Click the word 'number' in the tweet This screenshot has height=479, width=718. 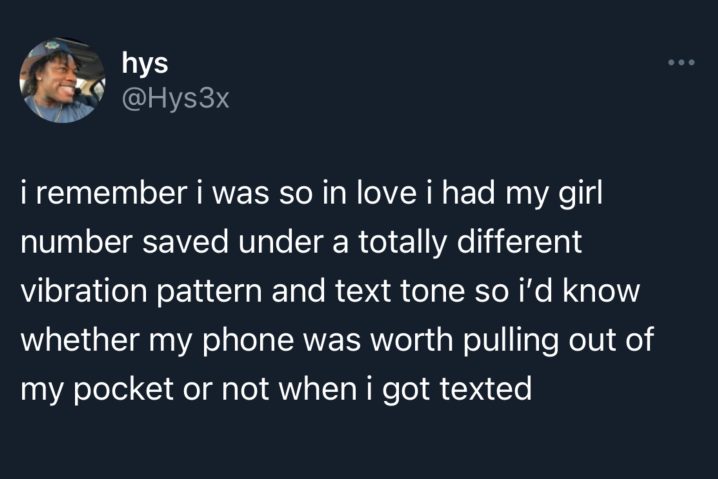(76, 242)
